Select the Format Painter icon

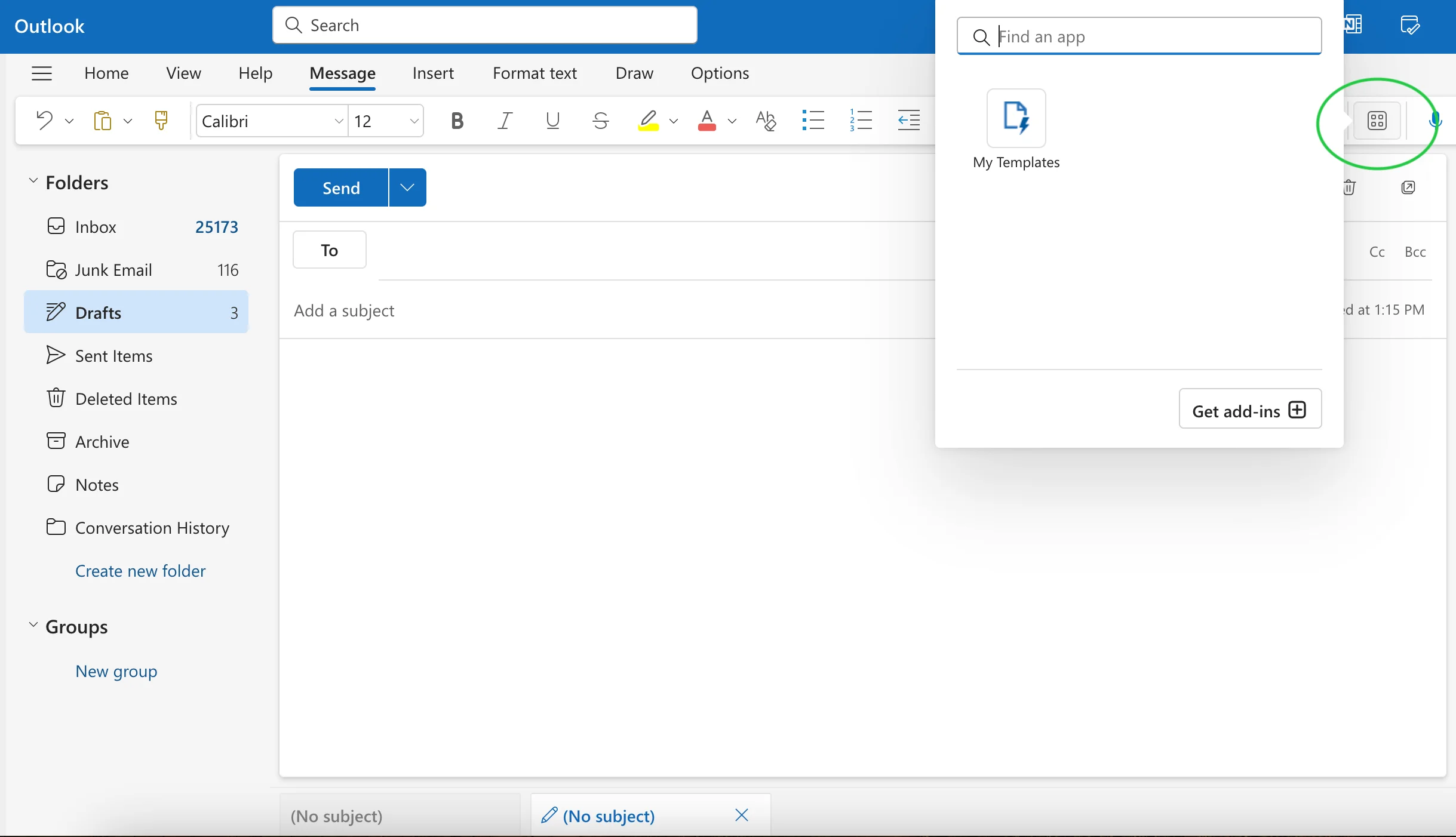(161, 121)
